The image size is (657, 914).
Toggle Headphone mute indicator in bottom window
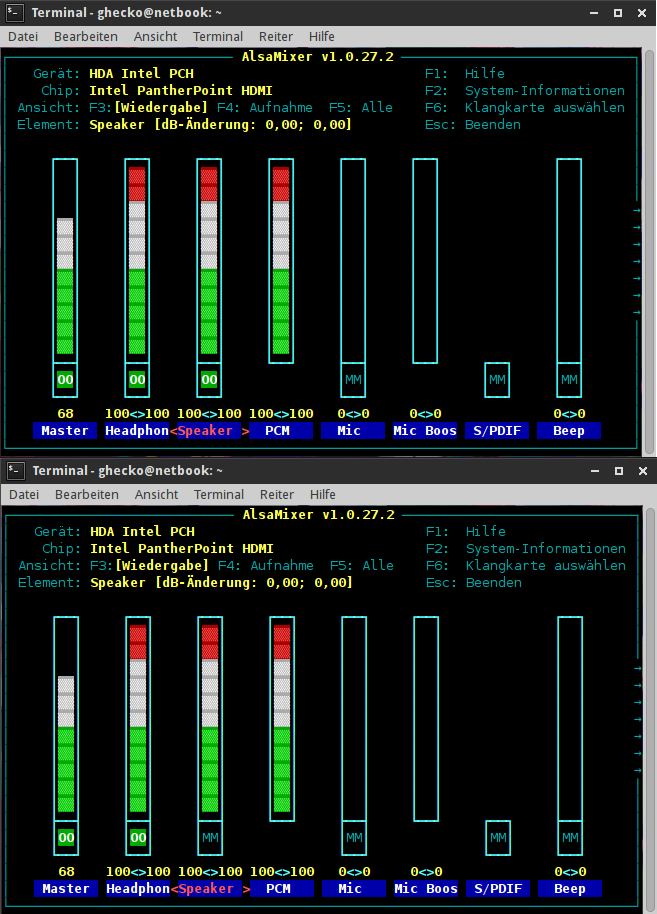(x=138, y=838)
